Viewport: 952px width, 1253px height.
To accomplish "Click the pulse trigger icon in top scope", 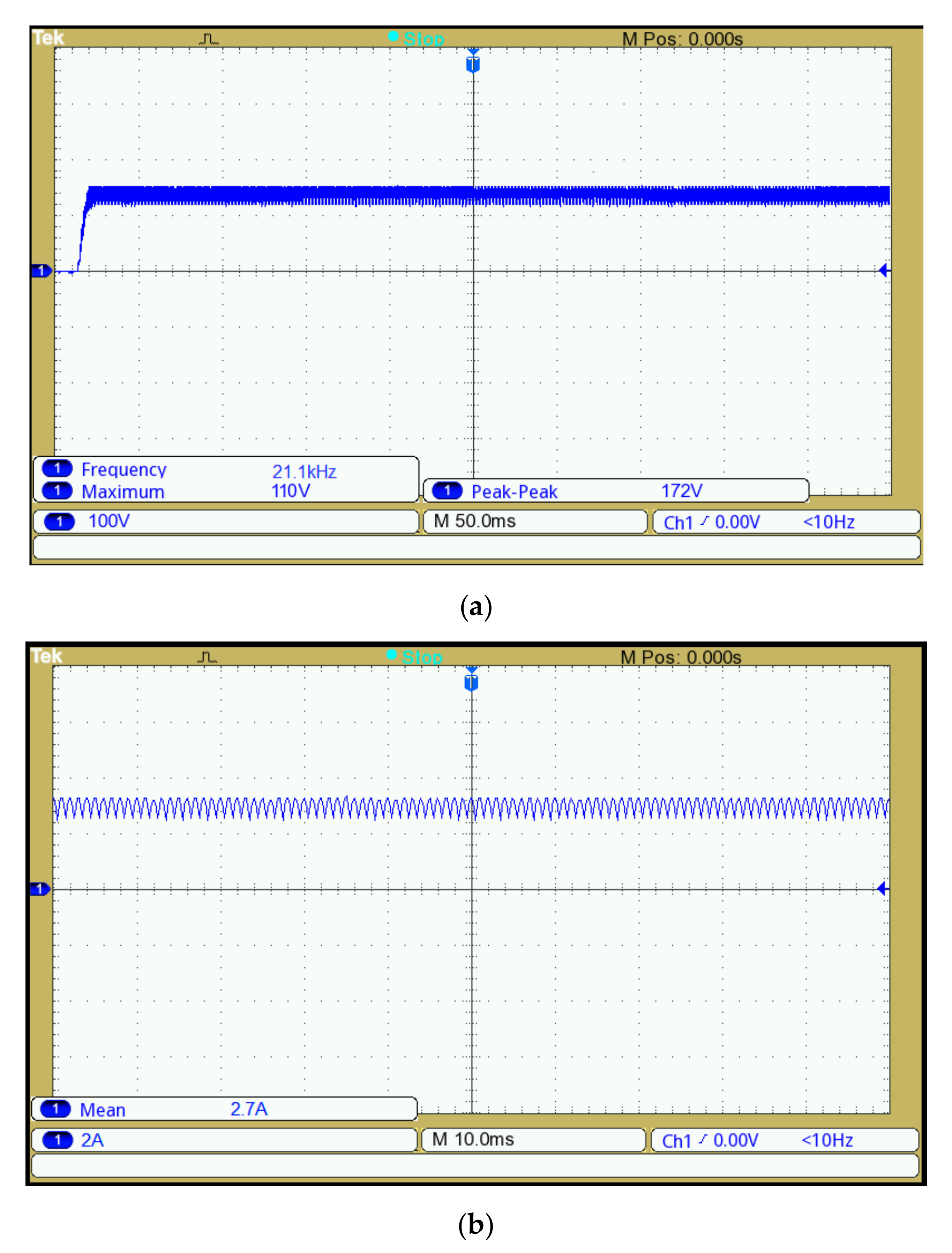I will pos(209,39).
